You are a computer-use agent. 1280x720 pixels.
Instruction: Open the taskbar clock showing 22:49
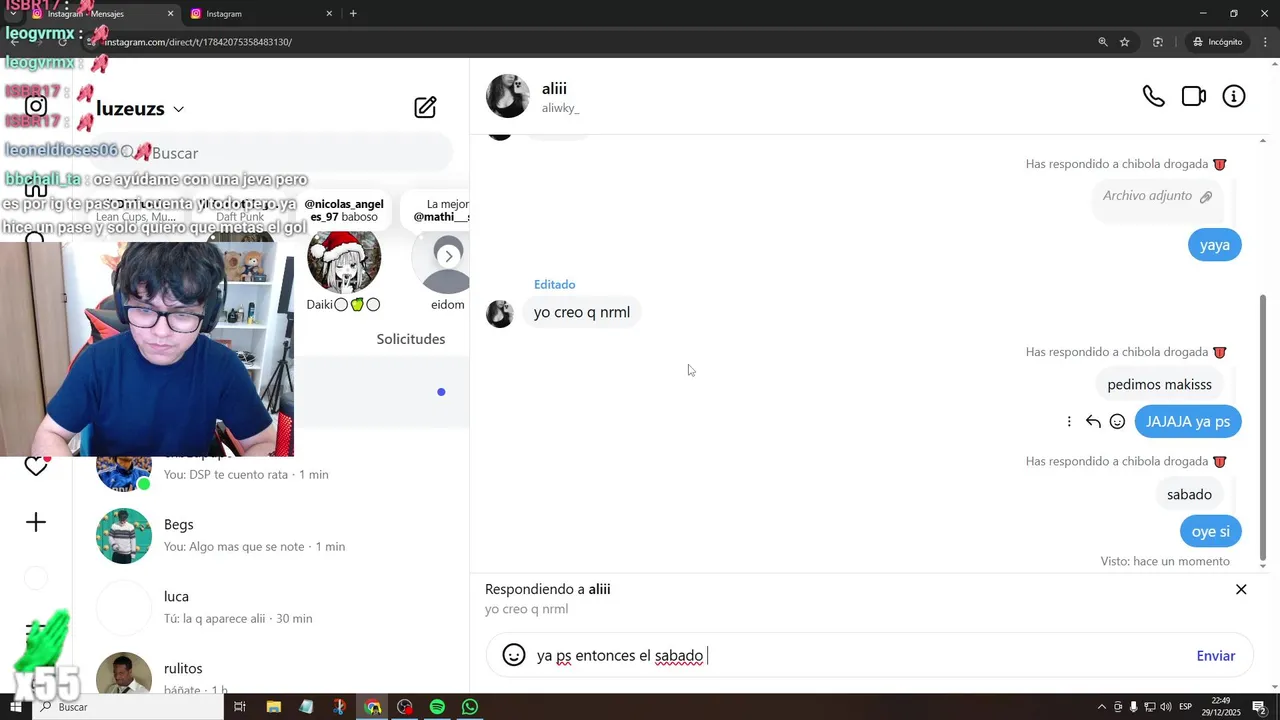tap(1221, 707)
